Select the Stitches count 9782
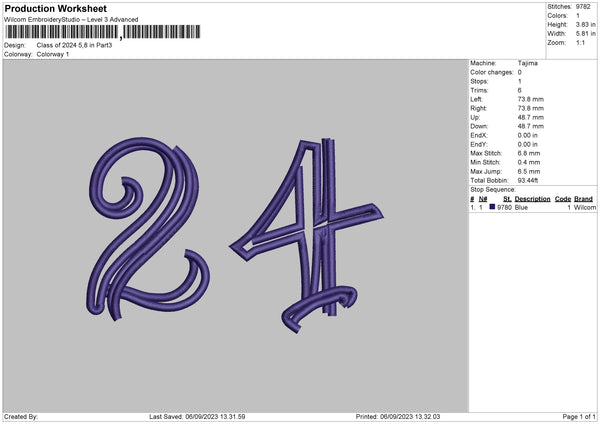600x424 pixels. coord(583,7)
